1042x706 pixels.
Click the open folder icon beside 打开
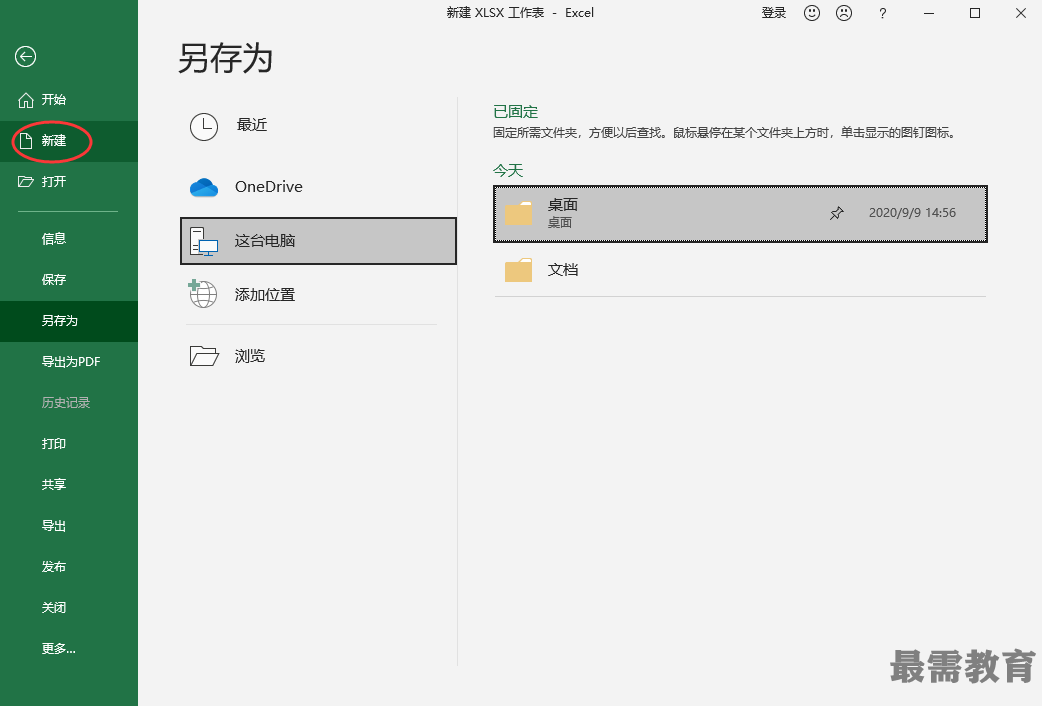tap(25, 181)
